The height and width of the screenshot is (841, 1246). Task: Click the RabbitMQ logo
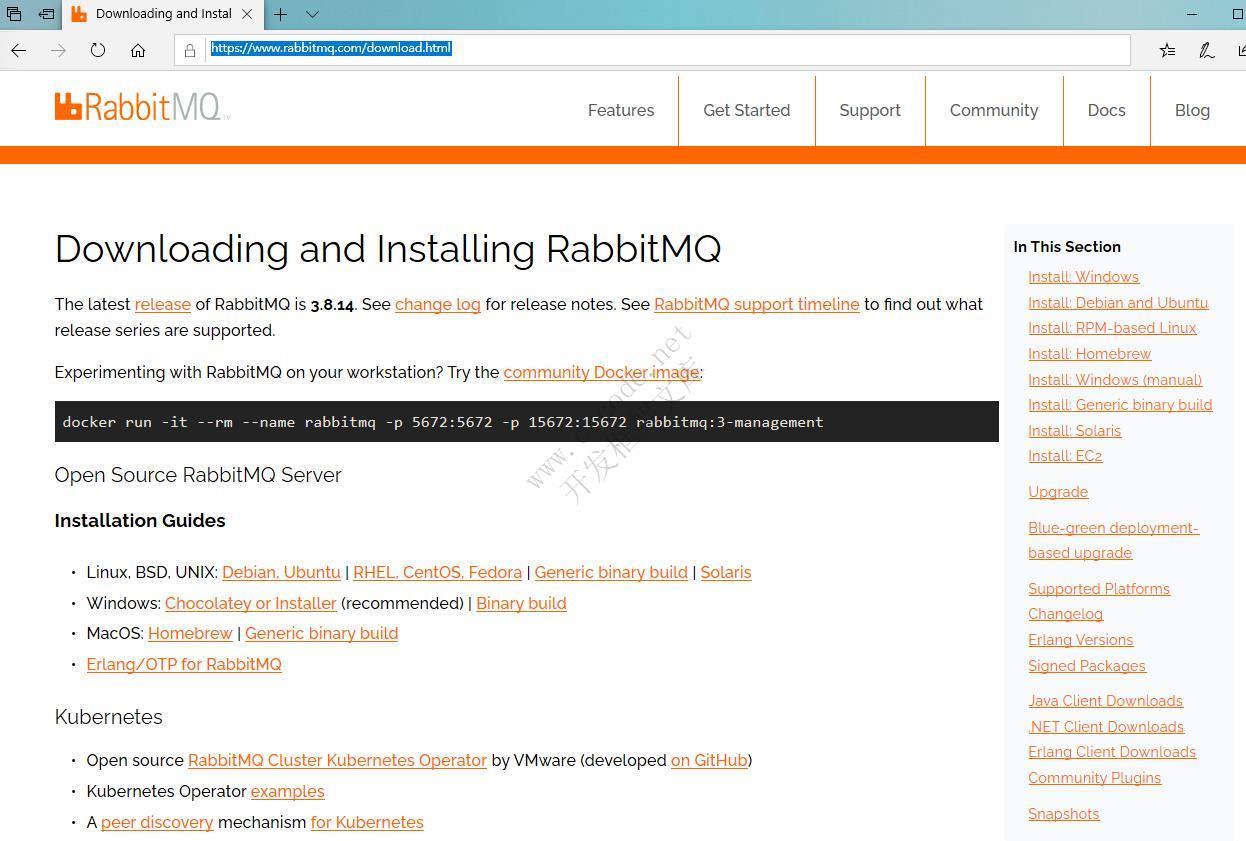pos(142,107)
